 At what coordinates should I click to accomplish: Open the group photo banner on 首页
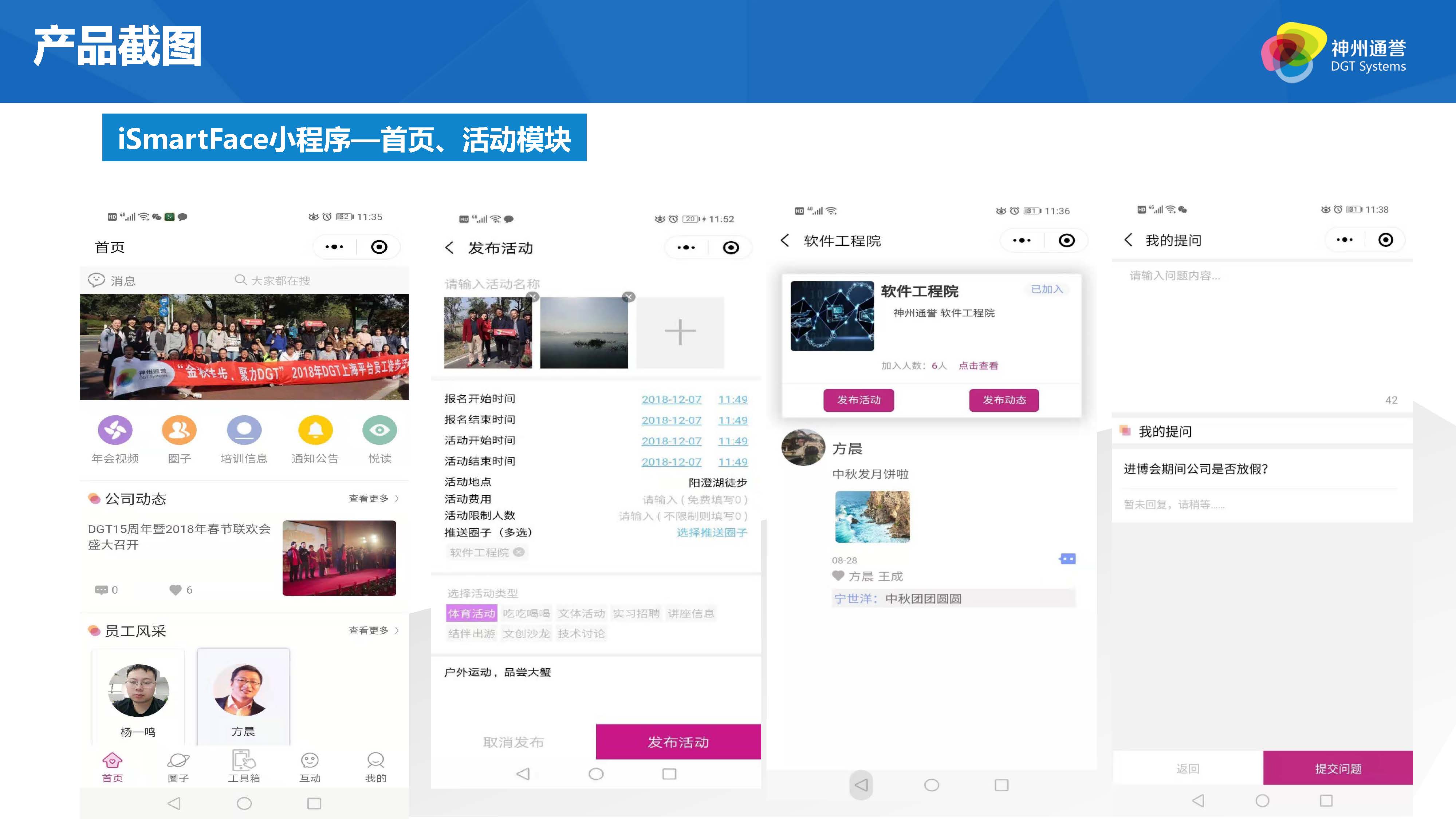click(x=244, y=347)
